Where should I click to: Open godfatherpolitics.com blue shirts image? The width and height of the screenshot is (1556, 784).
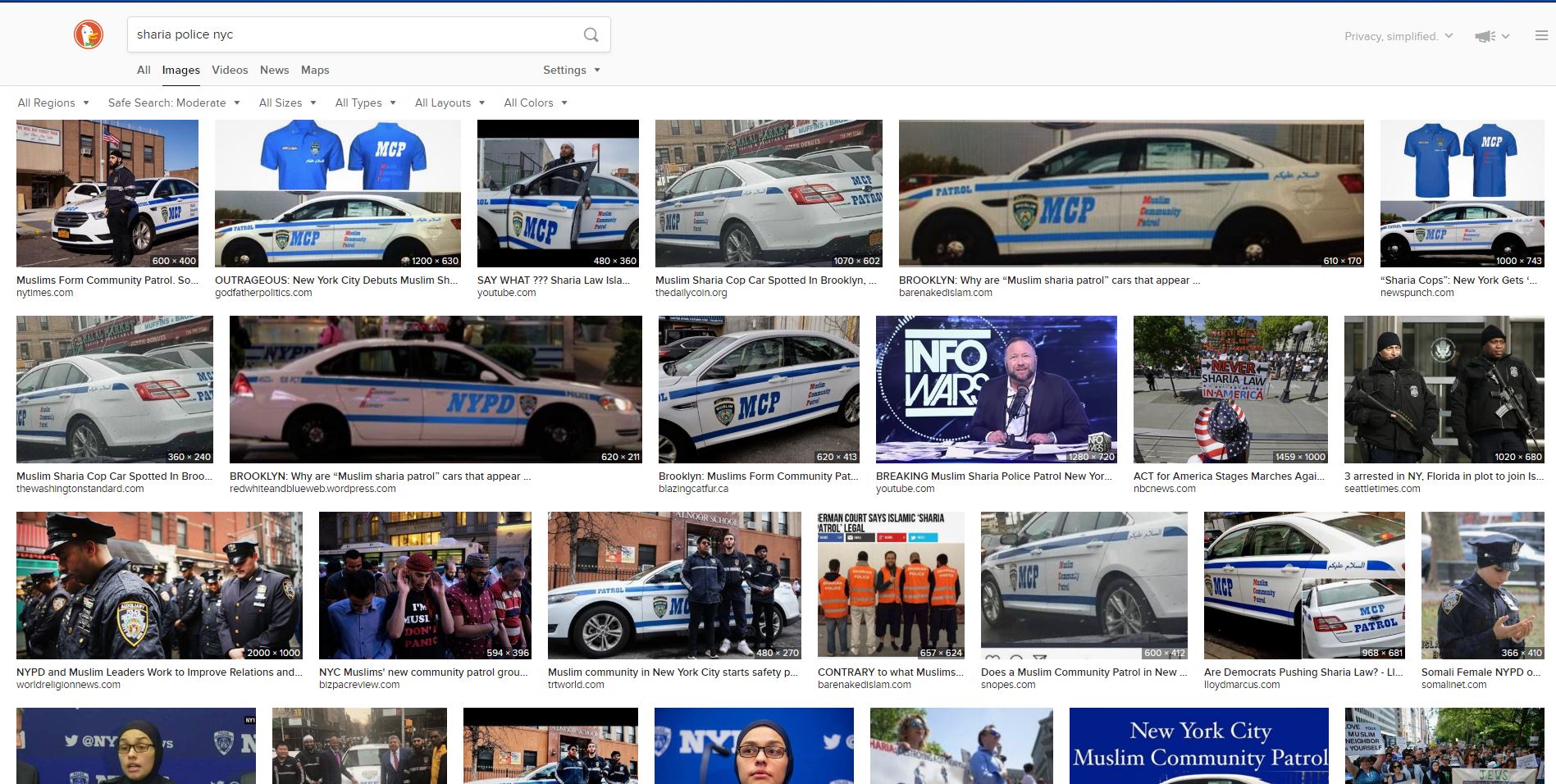(338, 194)
